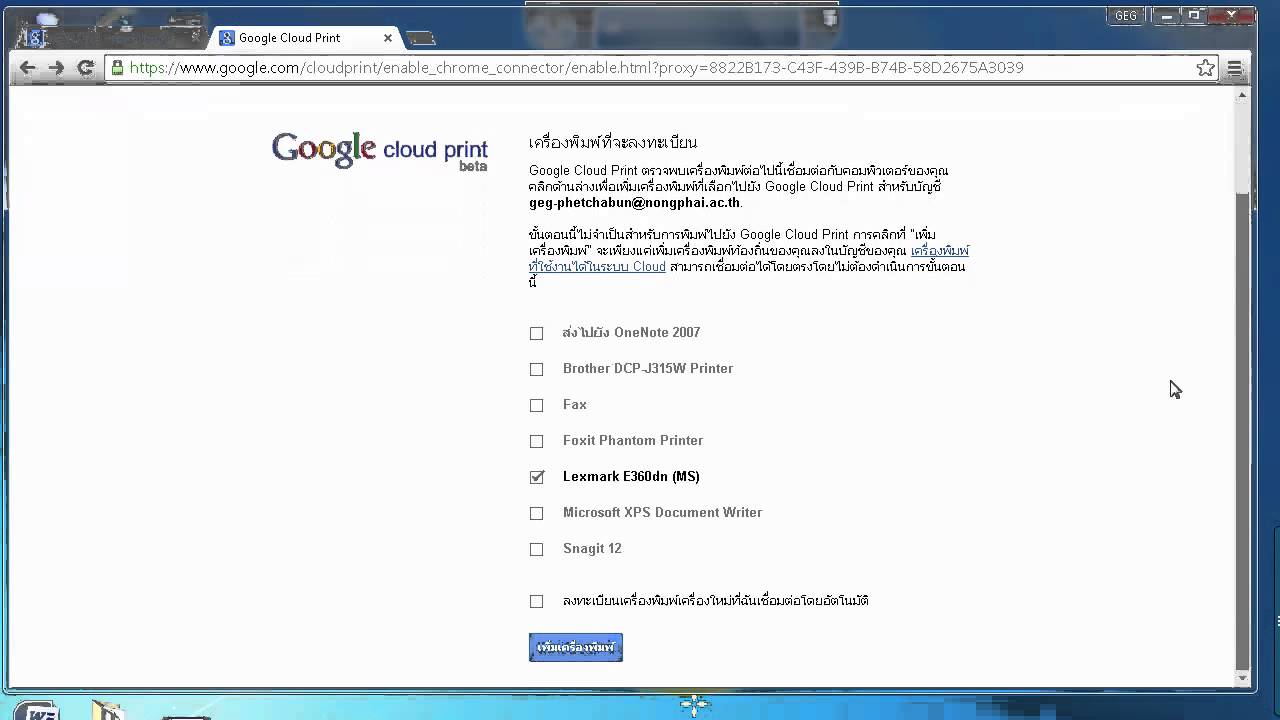Close the Google Cloud Print tab
The width and height of the screenshot is (1280, 720).
pyautogui.click(x=388, y=38)
